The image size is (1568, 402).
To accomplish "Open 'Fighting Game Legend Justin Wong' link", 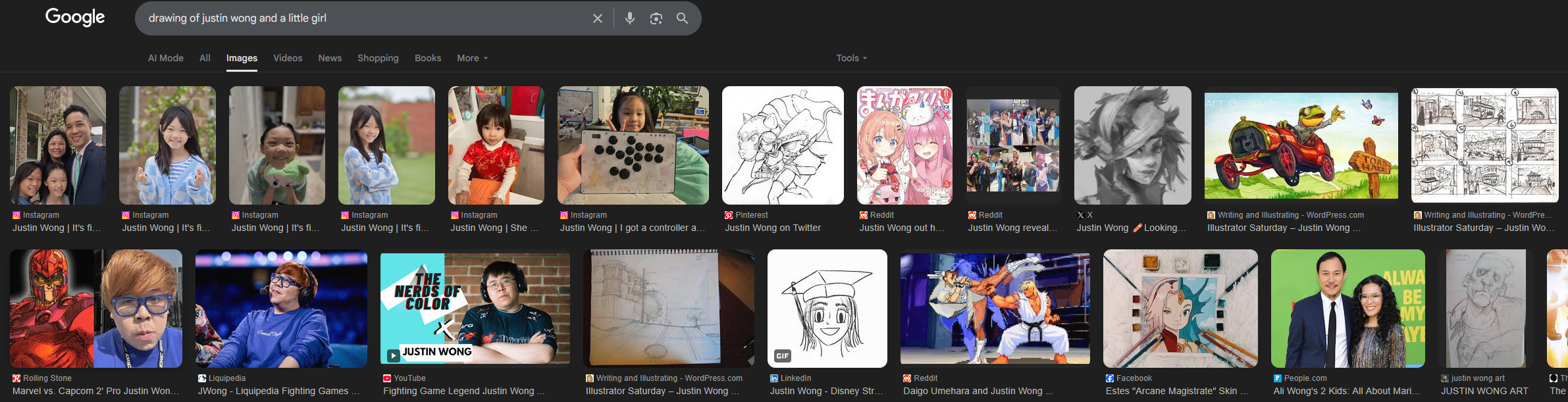I will [464, 391].
